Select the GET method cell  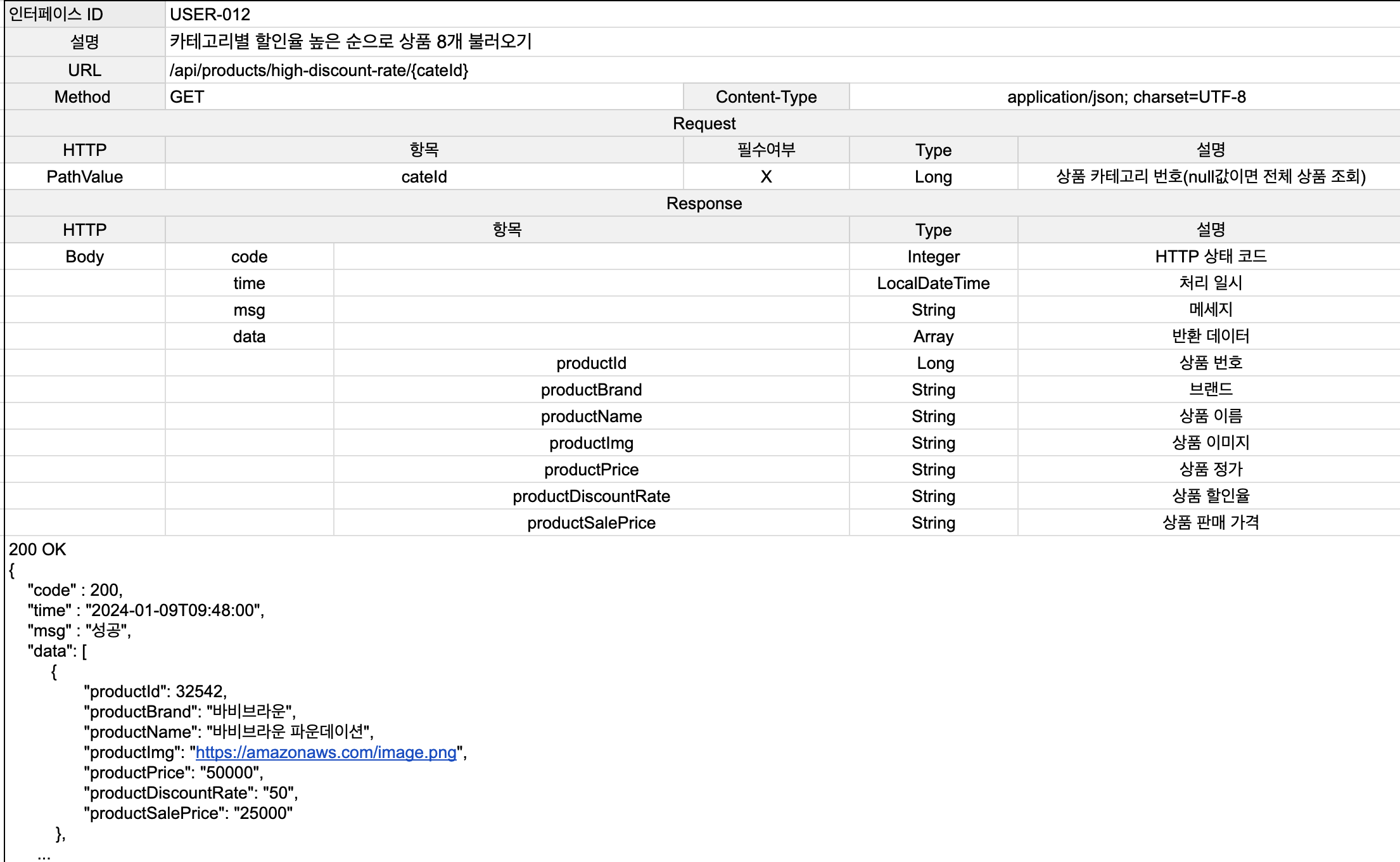(x=187, y=97)
